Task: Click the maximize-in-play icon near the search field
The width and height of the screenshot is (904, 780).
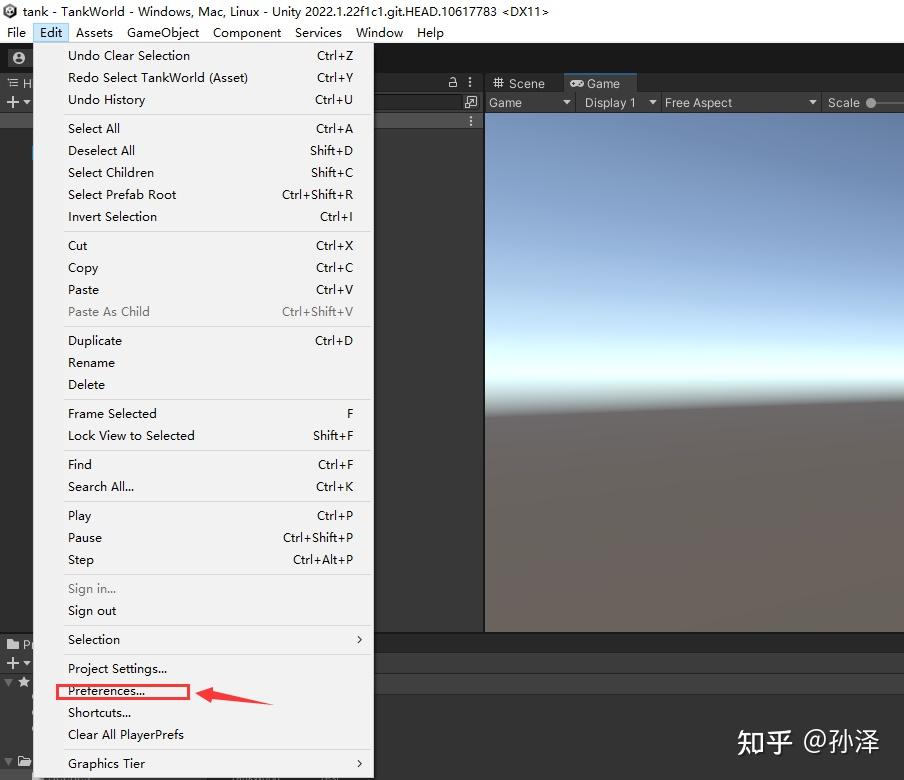Action: [x=470, y=101]
